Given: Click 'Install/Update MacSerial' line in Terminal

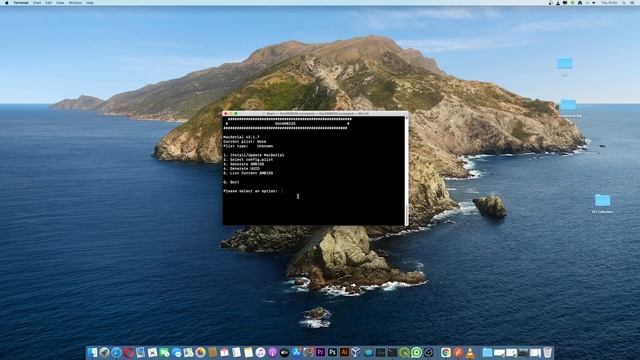Looking at the screenshot, I should point(254,155).
